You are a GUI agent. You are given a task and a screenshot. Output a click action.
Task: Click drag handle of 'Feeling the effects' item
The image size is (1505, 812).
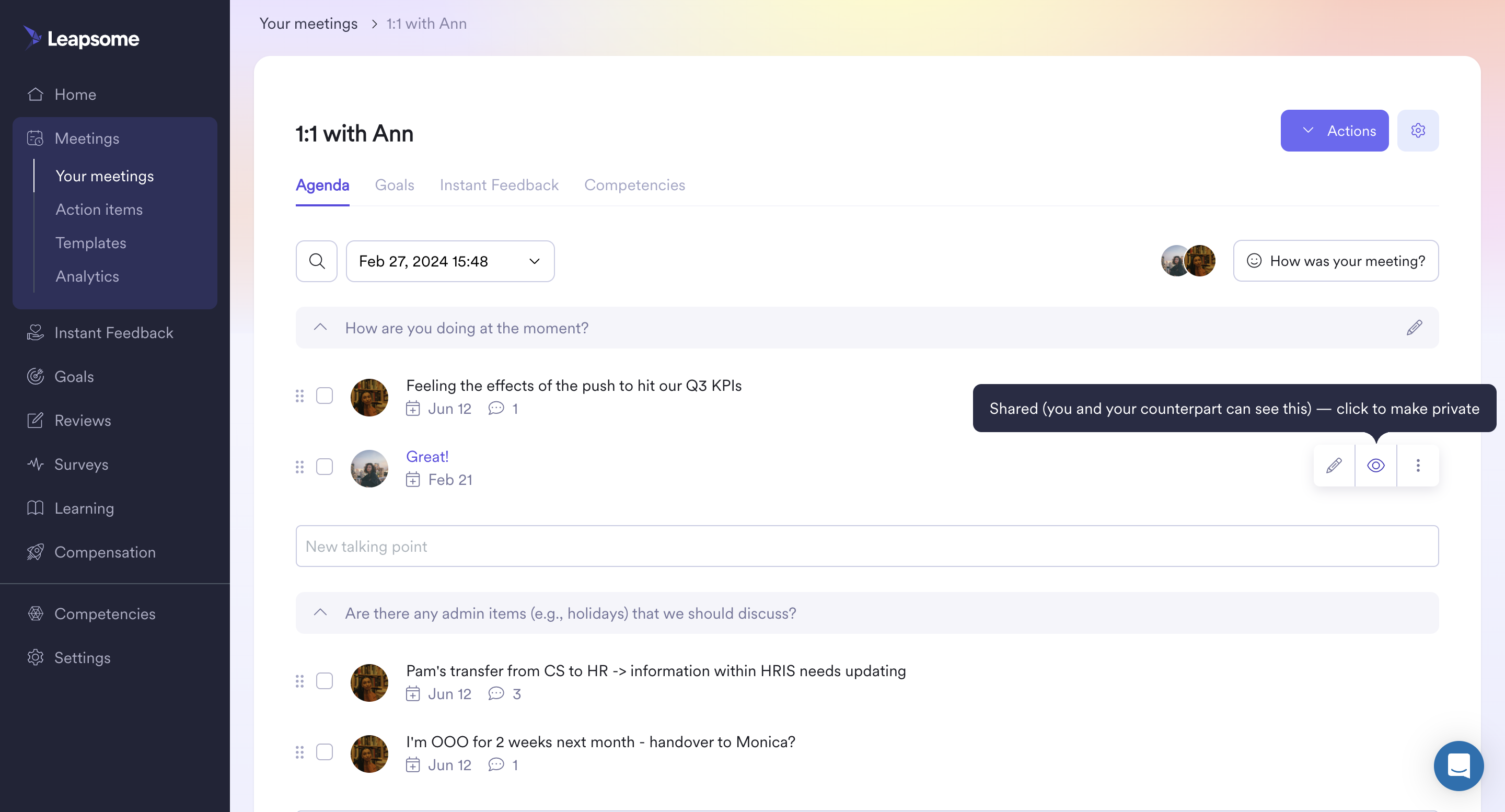(x=300, y=396)
